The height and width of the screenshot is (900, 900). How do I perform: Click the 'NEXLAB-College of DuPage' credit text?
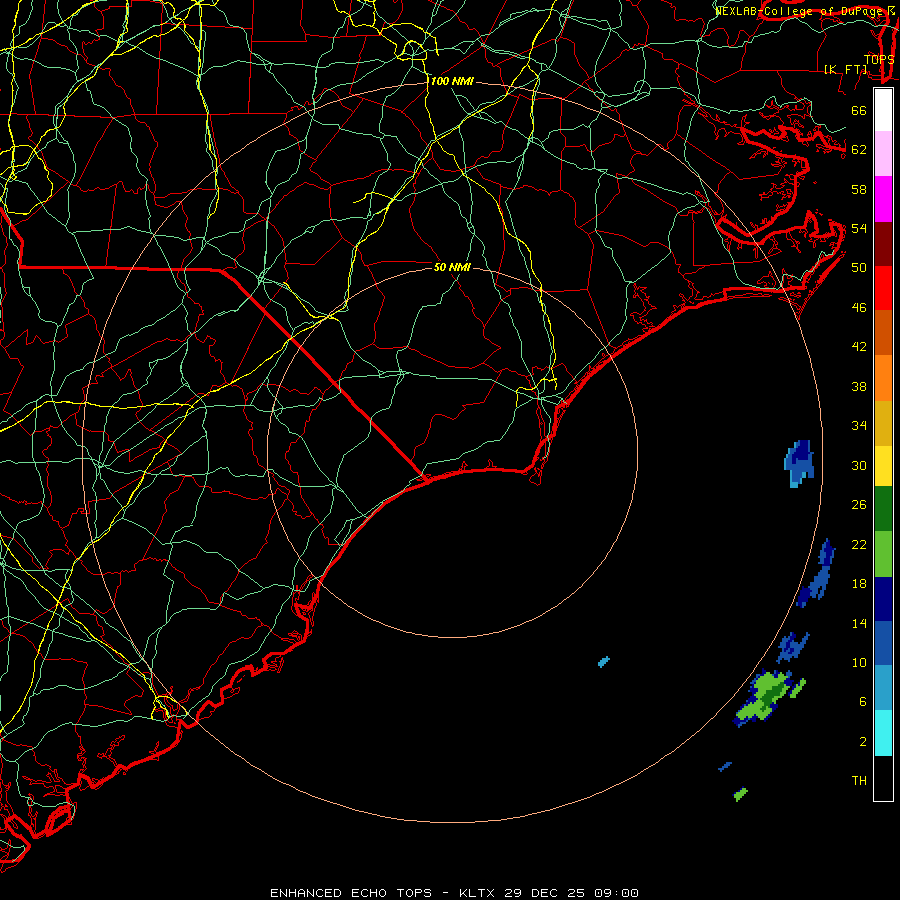[x=801, y=11]
